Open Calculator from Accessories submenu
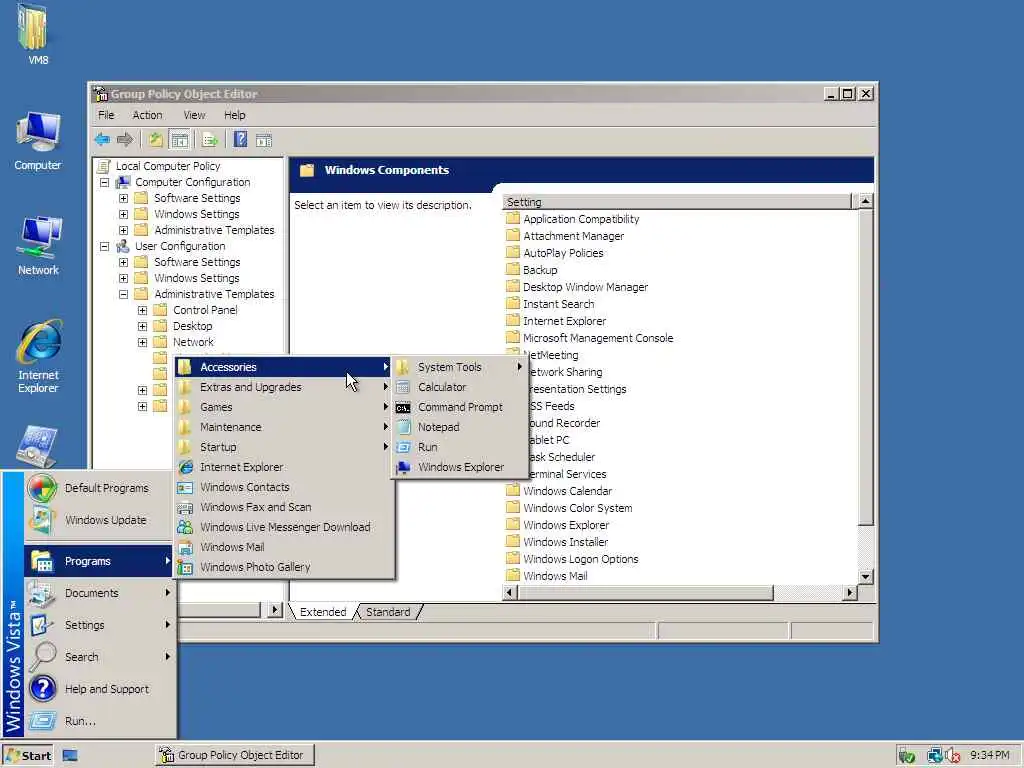Image resolution: width=1024 pixels, height=768 pixels. point(459,387)
